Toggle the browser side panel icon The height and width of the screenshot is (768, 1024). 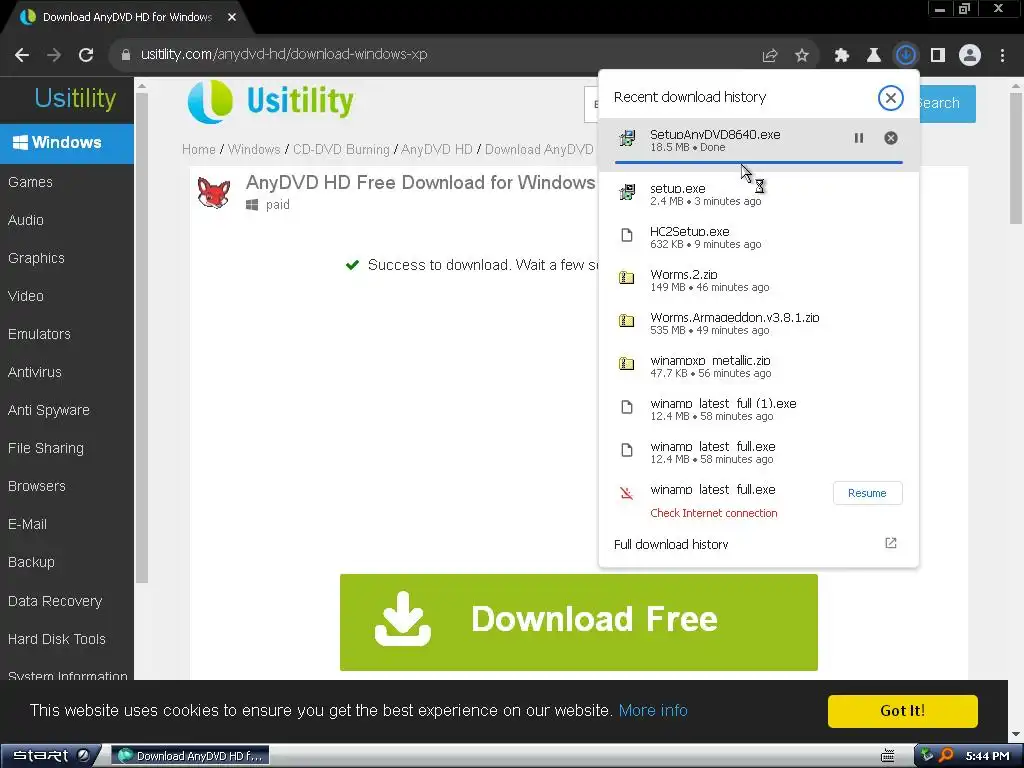point(938,56)
